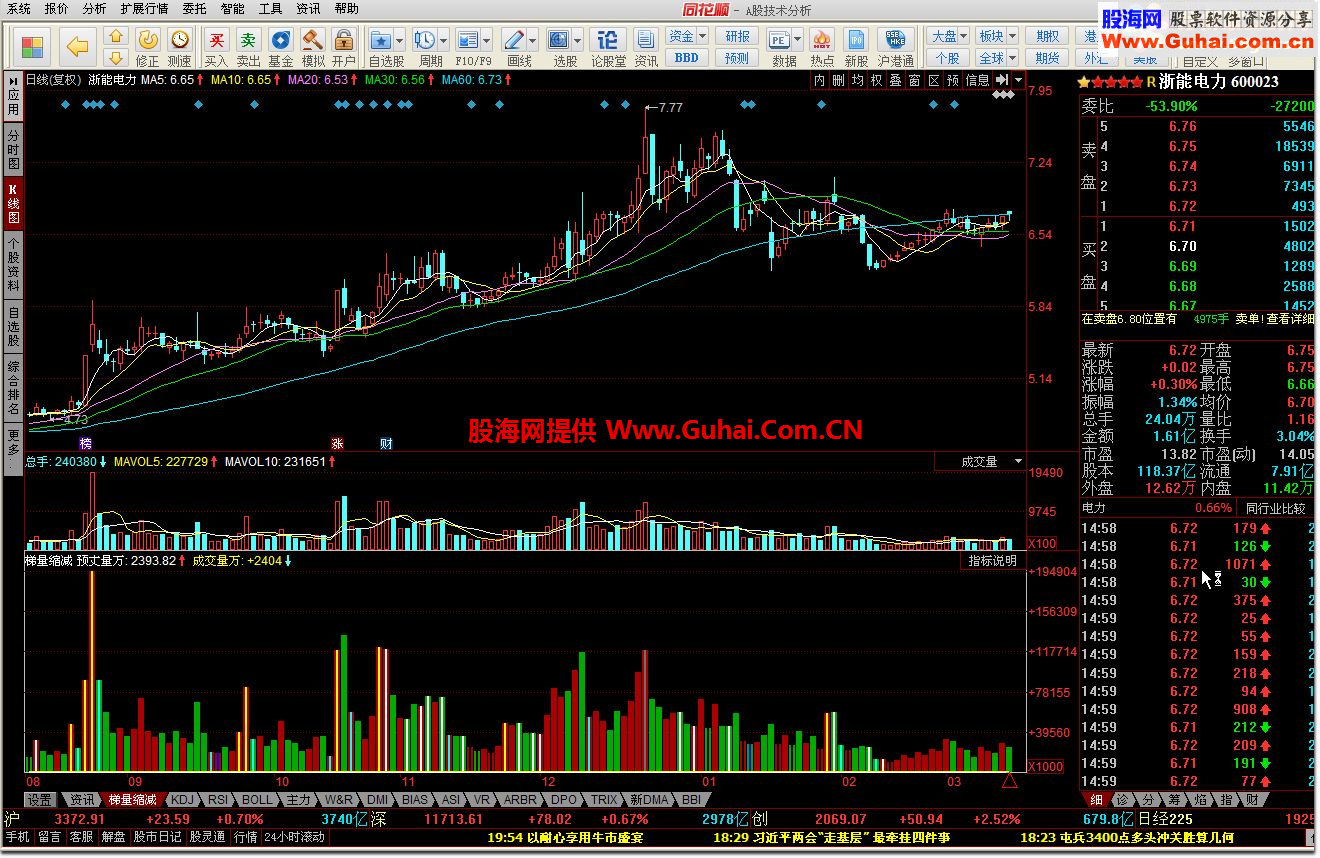1320x858 pixels.
Task: Toggle the 权 ex-rights adjustment option
Action: point(877,80)
